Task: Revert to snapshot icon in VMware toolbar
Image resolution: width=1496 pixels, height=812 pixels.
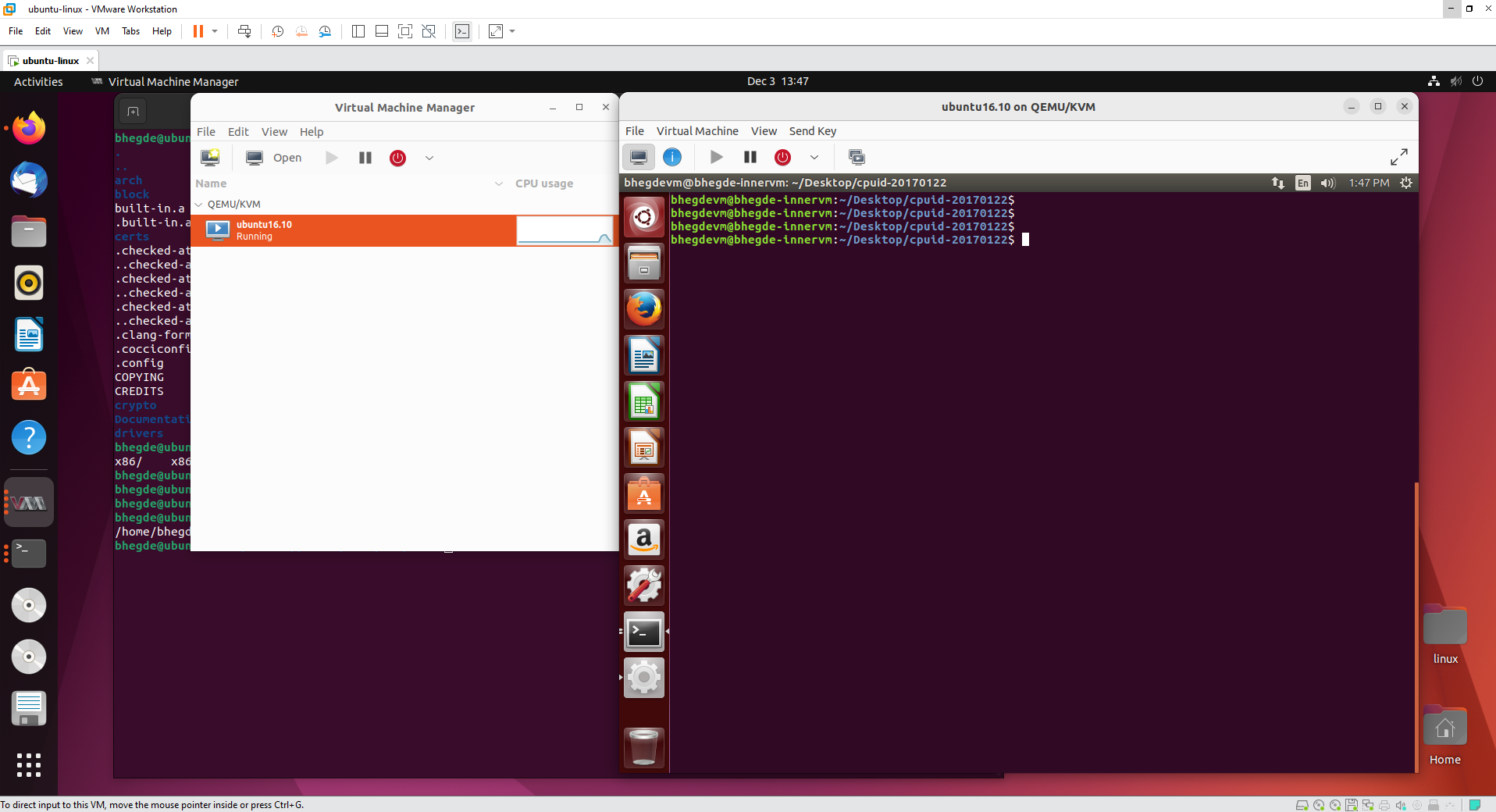Action: [301, 31]
